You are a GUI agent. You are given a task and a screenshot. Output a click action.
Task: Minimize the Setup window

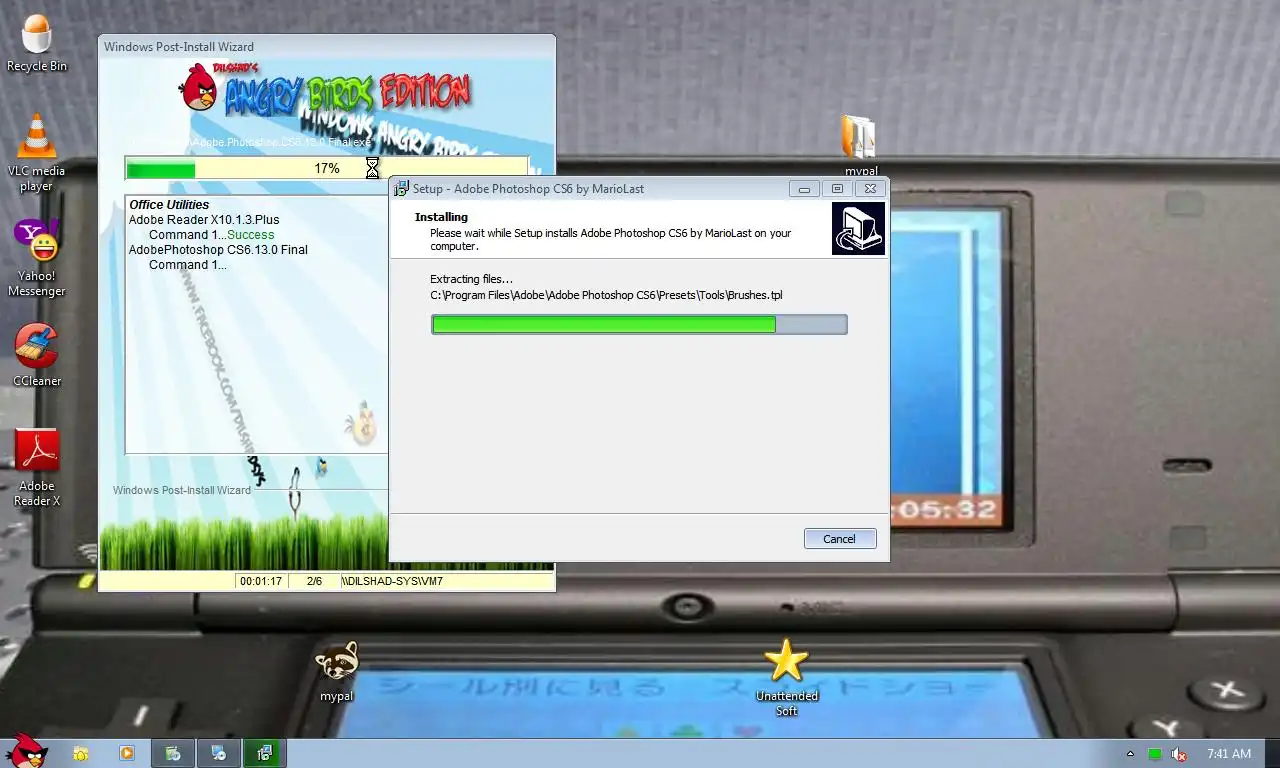[x=804, y=188]
